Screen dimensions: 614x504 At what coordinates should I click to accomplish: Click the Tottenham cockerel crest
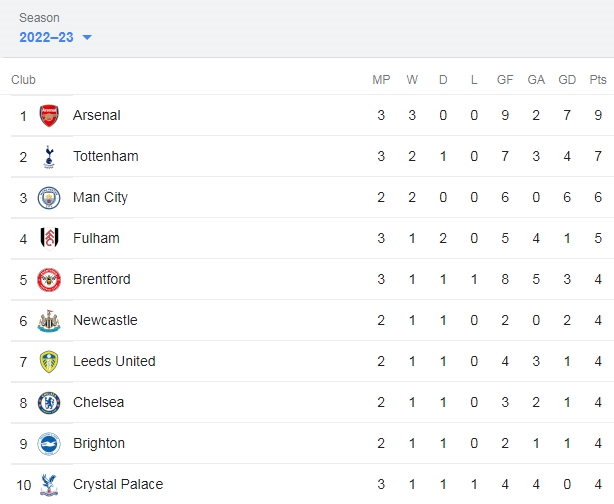49,157
